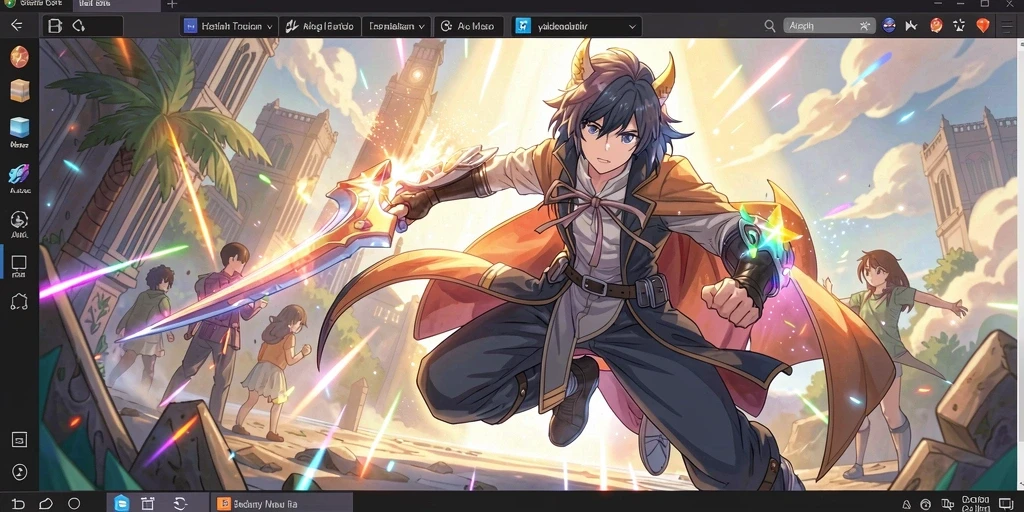Click the back arrow in the toolbar
The height and width of the screenshot is (512, 1024).
coord(16,25)
